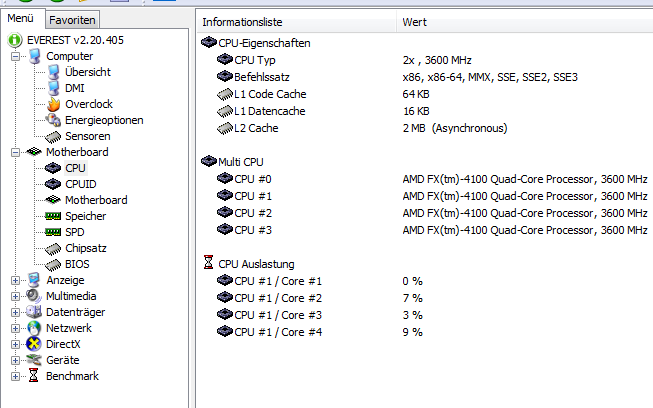Open Energieoptionen in the tree

(104, 120)
